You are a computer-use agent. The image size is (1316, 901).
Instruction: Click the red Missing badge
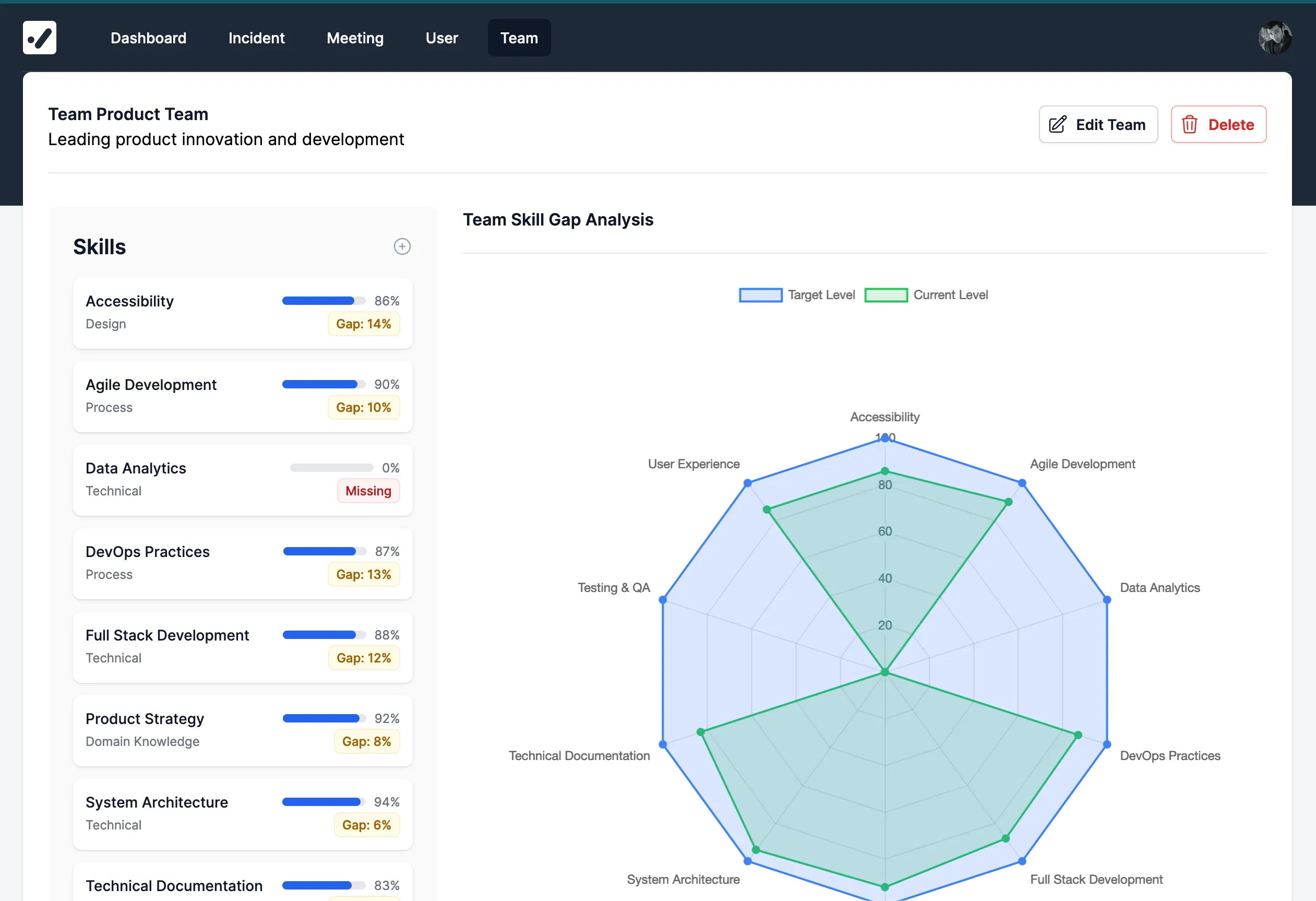click(x=368, y=491)
